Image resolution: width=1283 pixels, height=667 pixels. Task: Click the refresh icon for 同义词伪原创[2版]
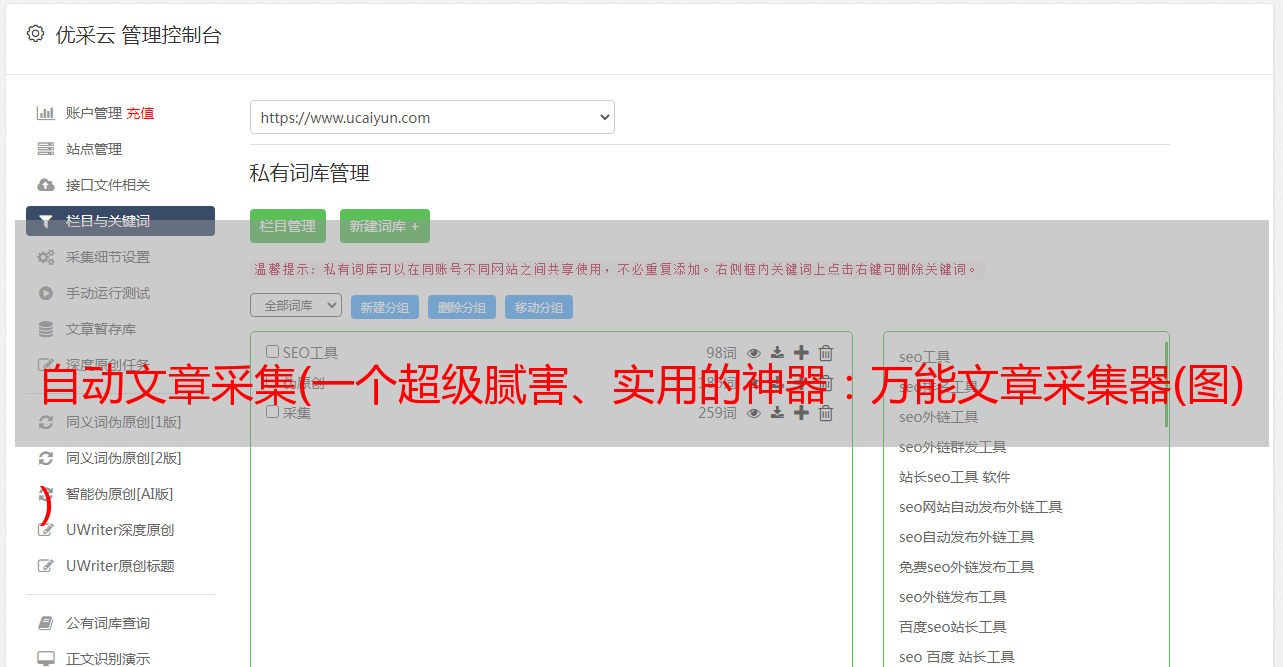[x=45, y=458]
